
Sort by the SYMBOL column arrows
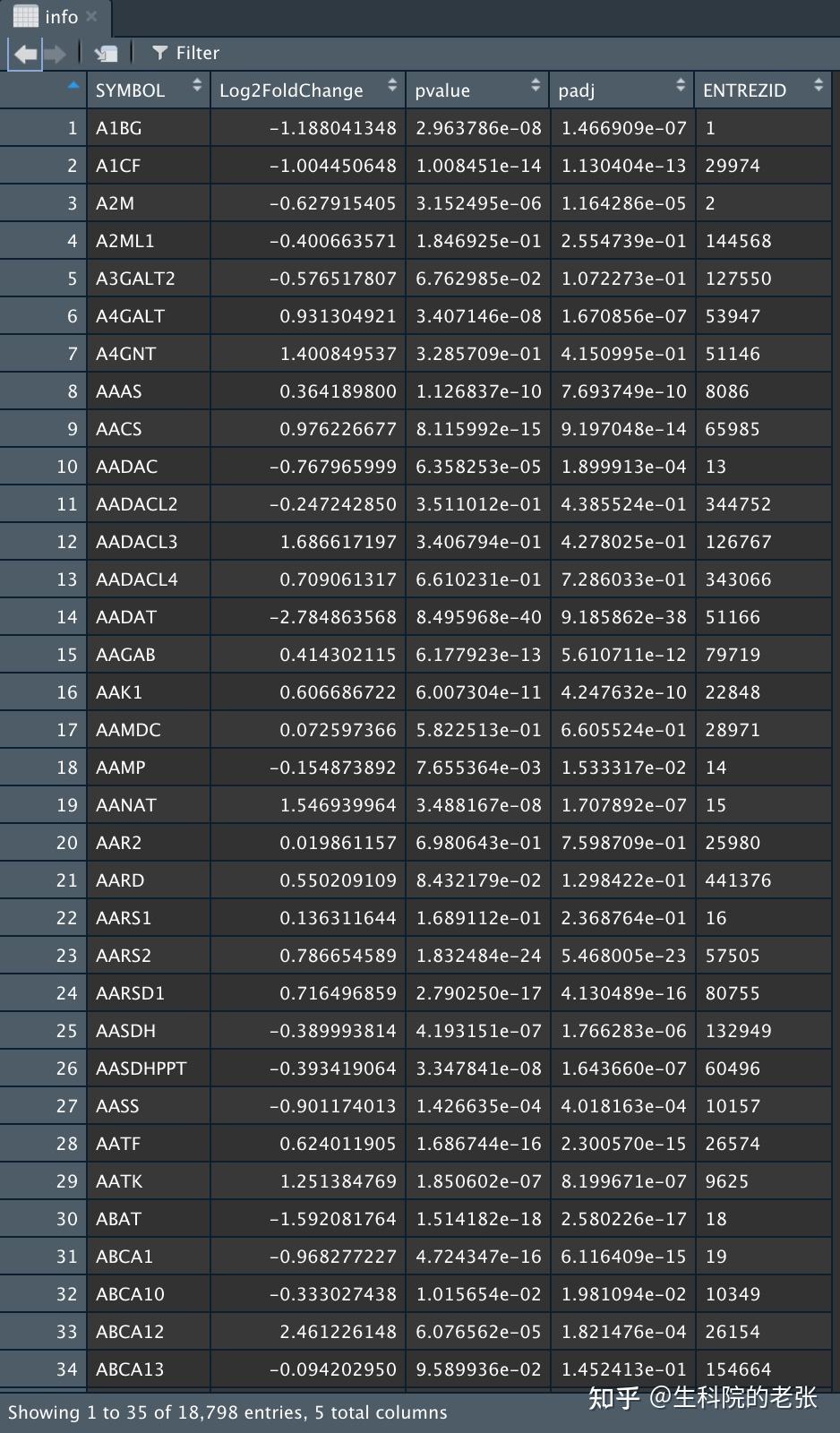[197, 87]
